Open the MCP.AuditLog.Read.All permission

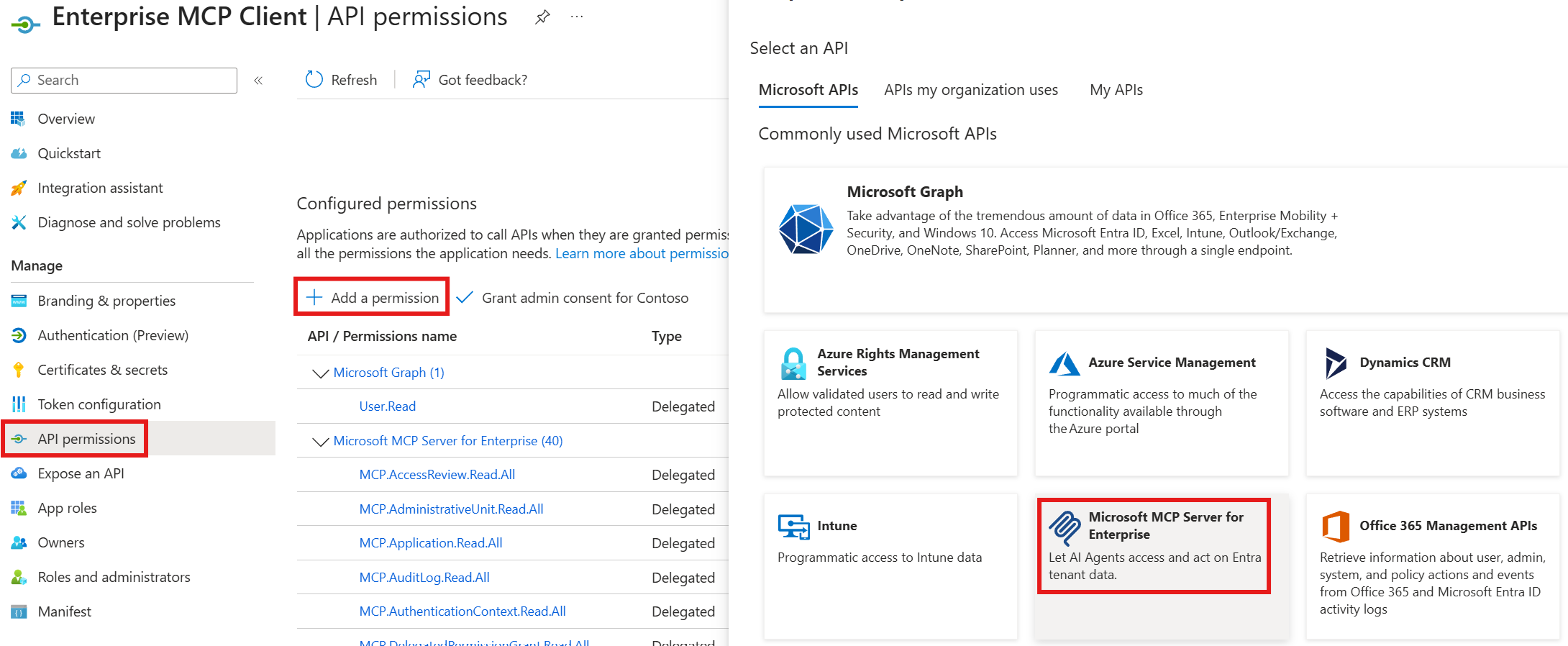(x=424, y=578)
